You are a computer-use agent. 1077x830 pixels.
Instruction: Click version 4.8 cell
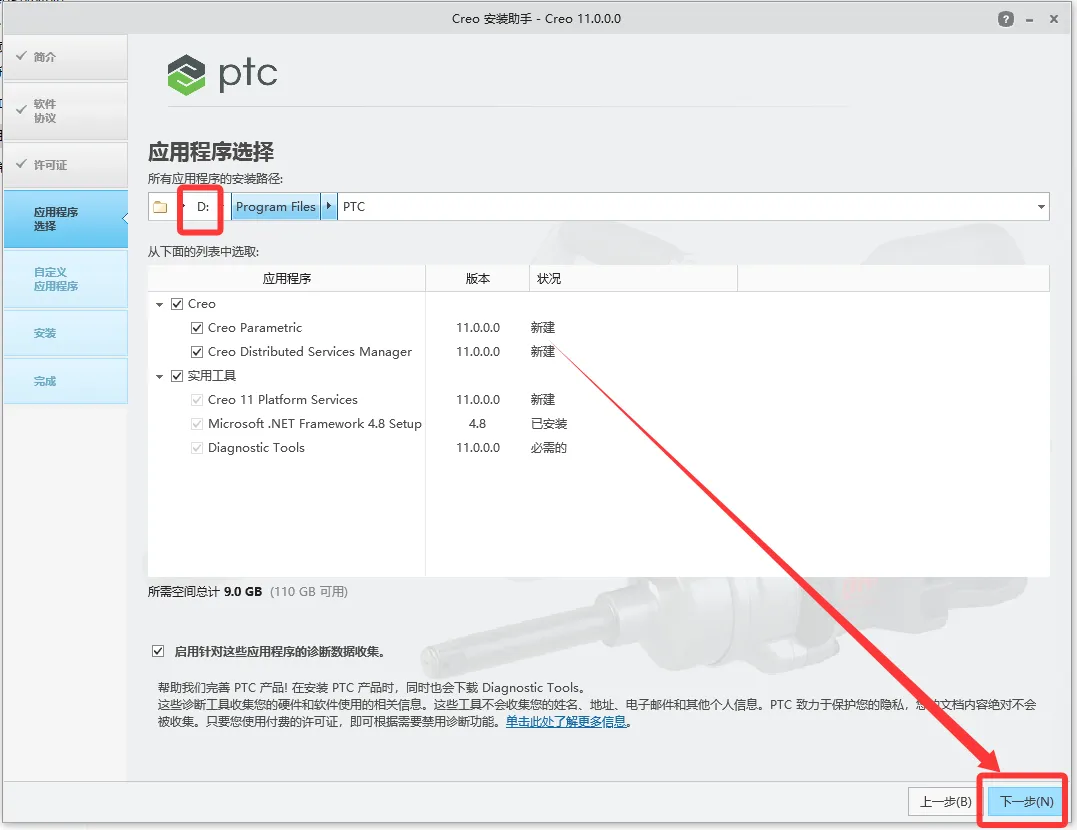477,424
